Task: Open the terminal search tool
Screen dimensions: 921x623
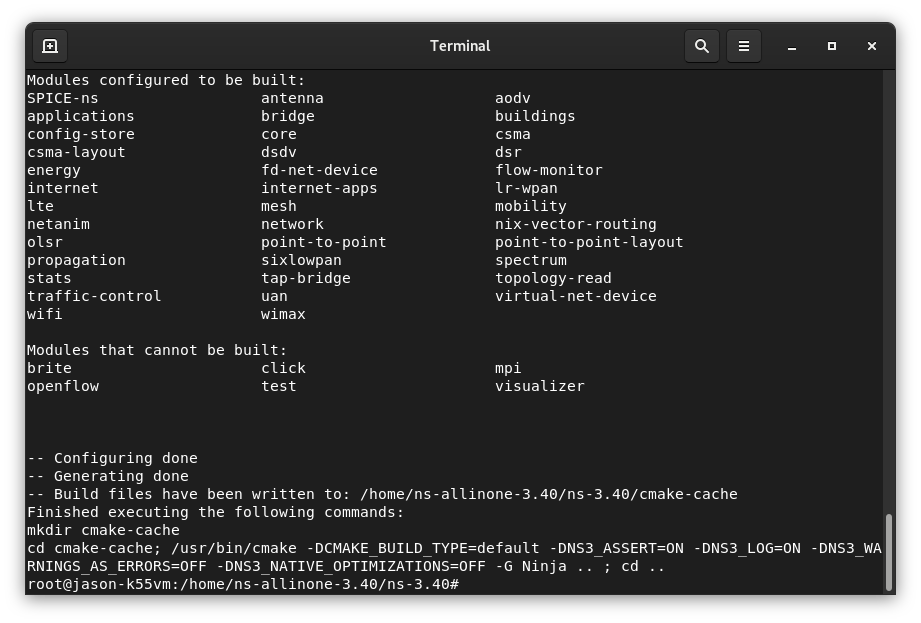Action: coord(701,46)
